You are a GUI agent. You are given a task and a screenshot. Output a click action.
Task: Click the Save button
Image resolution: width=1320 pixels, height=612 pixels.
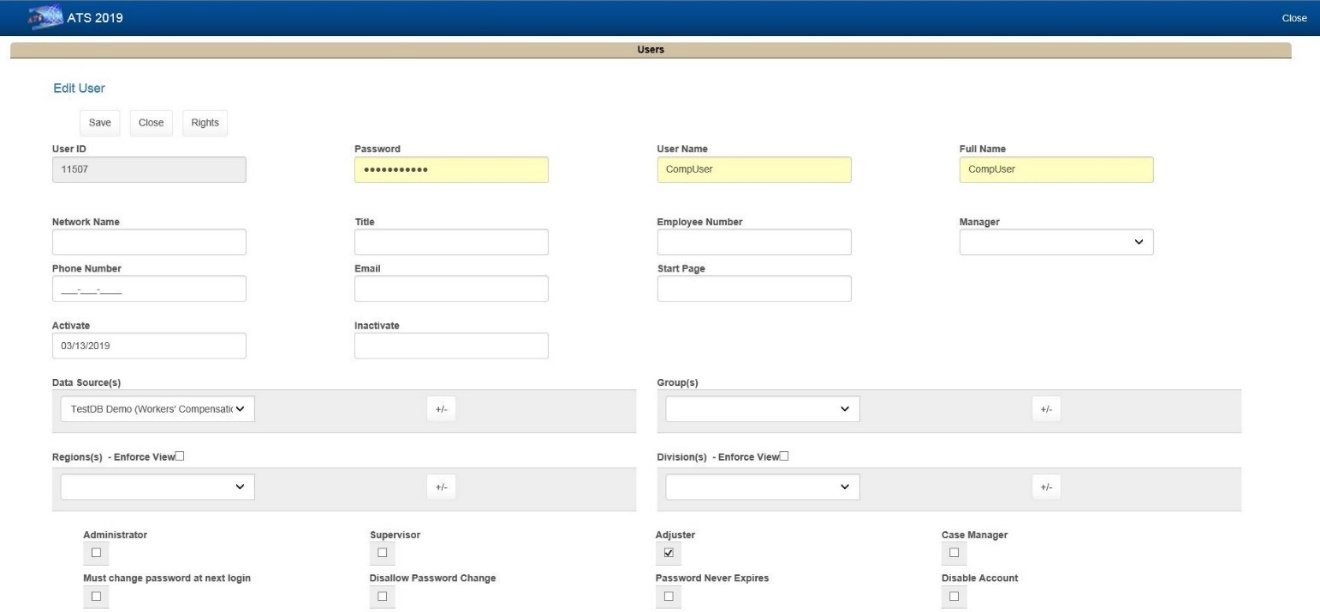tap(99, 123)
